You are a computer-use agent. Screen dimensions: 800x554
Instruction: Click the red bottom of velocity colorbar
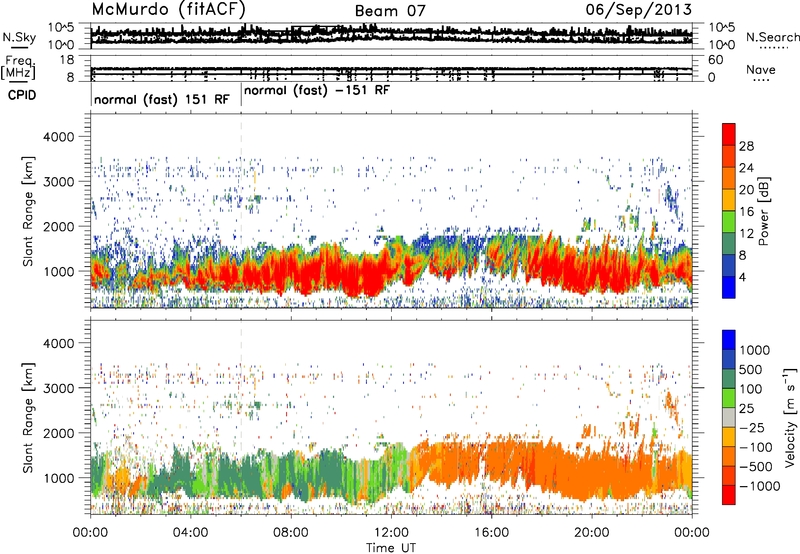tap(729, 495)
